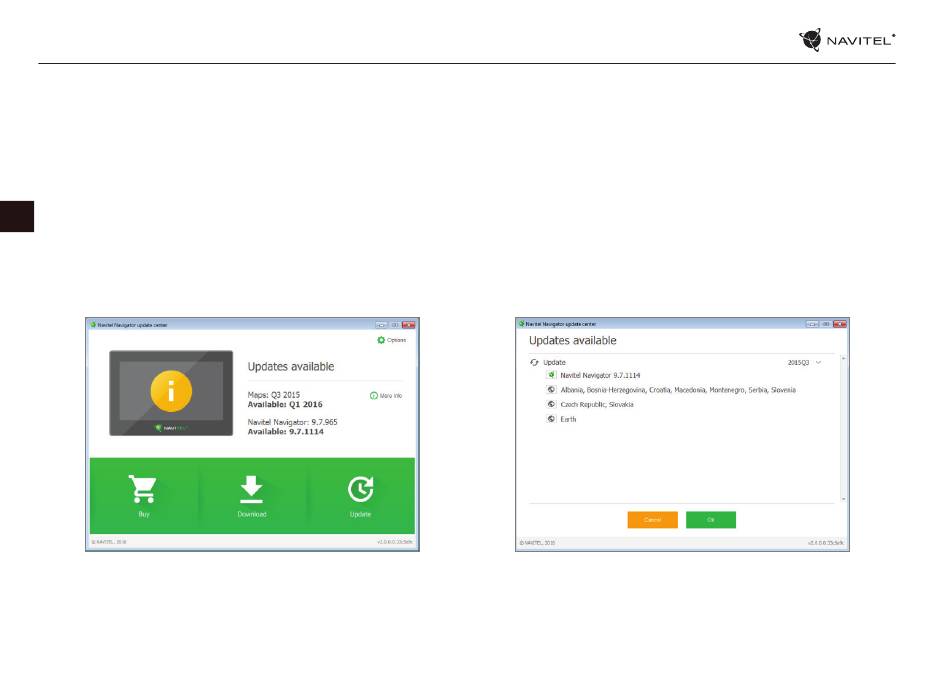Image resolution: width=950 pixels, height=673 pixels.
Task: Select the 'Albania, Bosnia-Herzegovina, Croatia...' row text
Action: (x=678, y=390)
